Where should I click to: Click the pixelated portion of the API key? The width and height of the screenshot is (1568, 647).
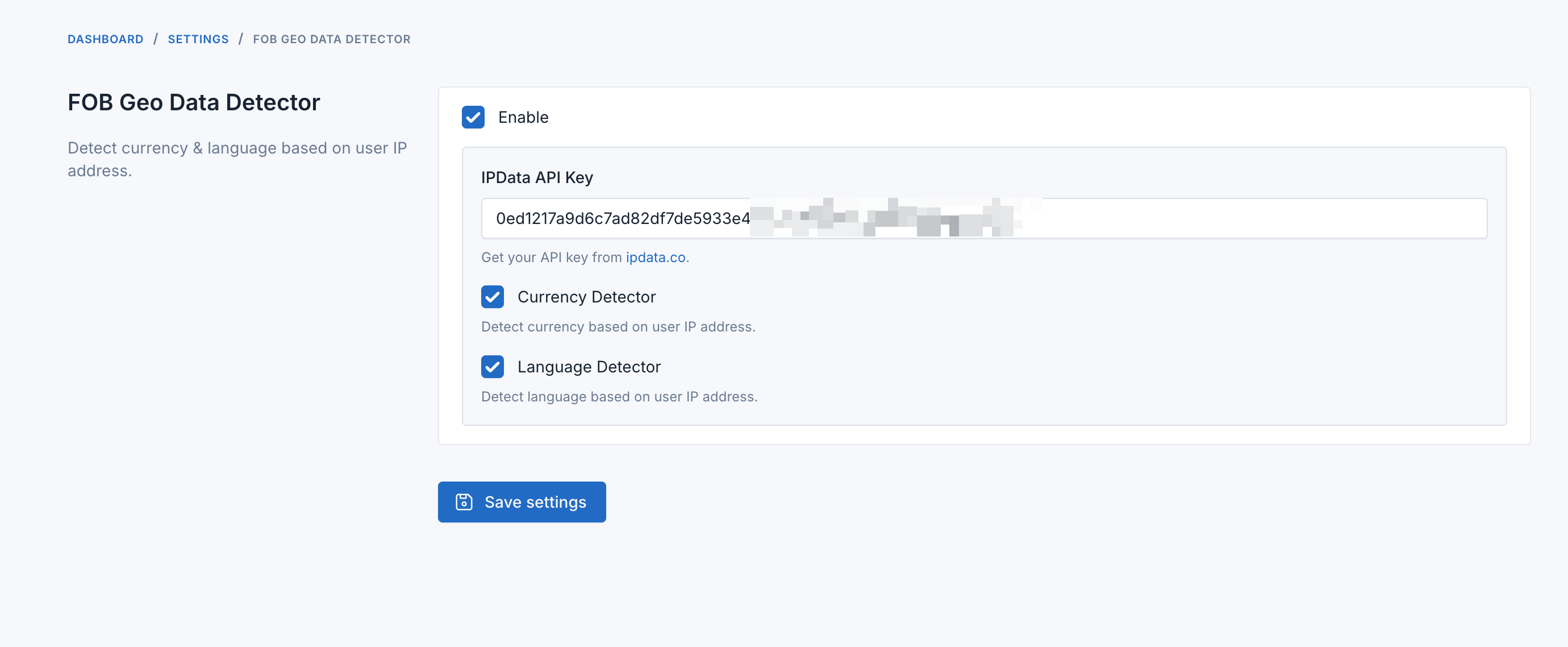[x=883, y=218]
